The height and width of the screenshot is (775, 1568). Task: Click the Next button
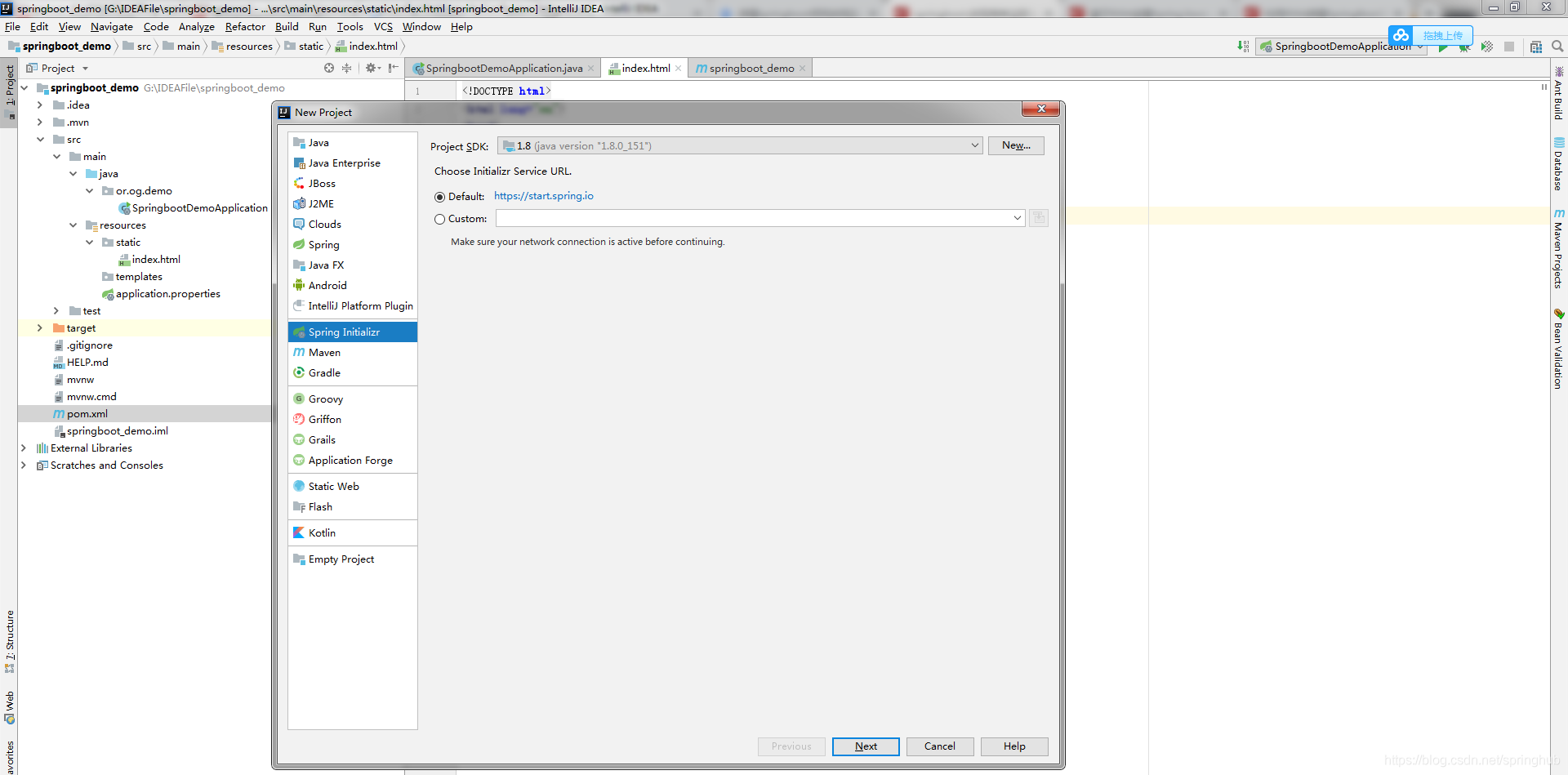pos(865,746)
